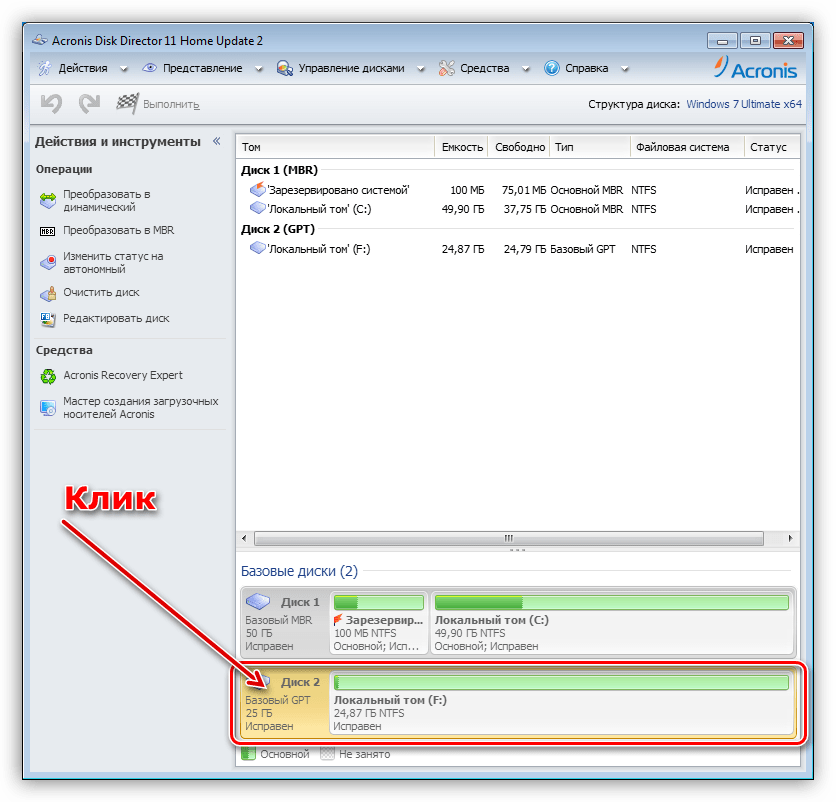Click the Acronis Recovery Expert recycle icon
Image resolution: width=836 pixels, height=802 pixels.
pyautogui.click(x=48, y=376)
